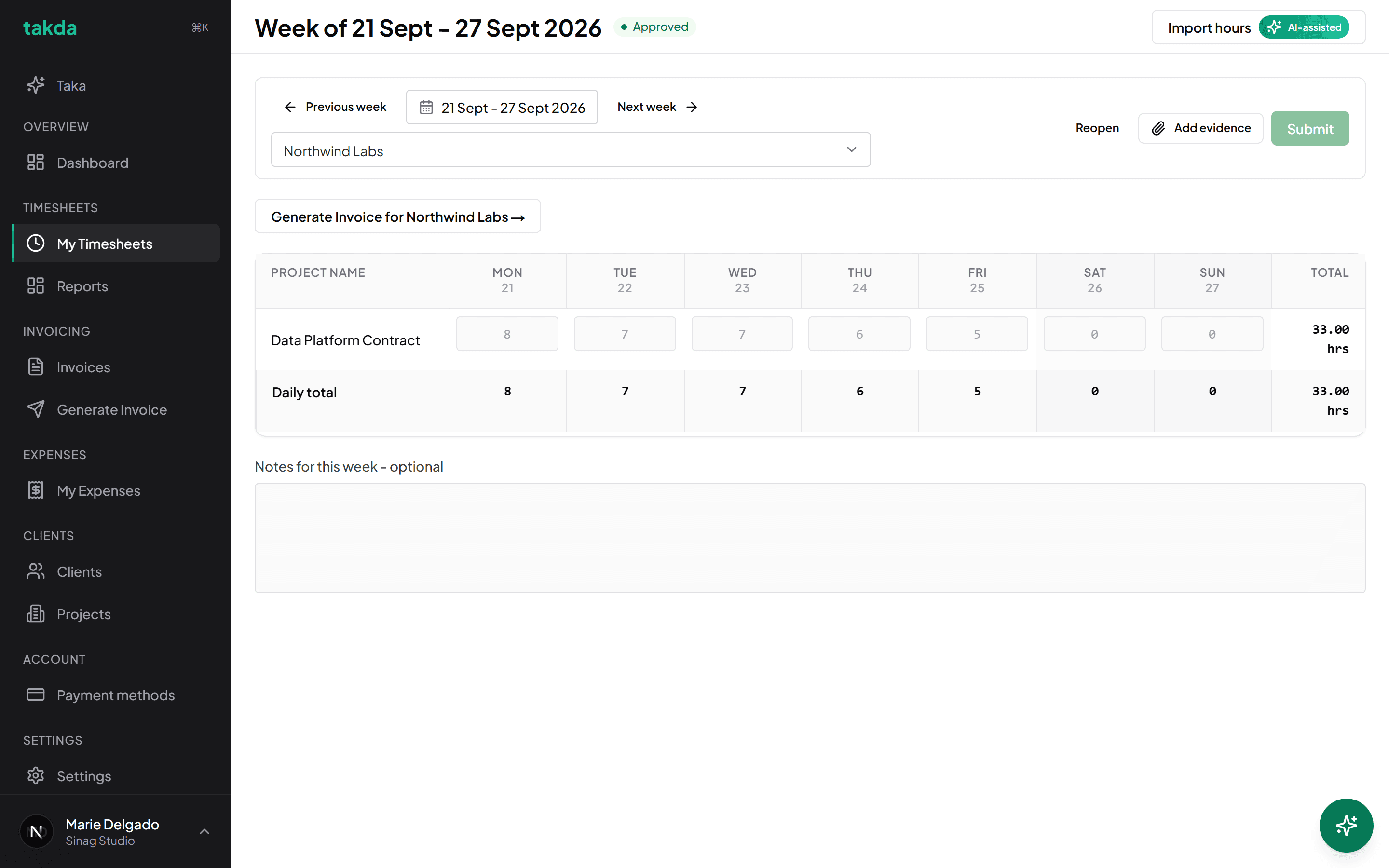
Task: Open the Invoices menu item label
Action: (x=83, y=367)
